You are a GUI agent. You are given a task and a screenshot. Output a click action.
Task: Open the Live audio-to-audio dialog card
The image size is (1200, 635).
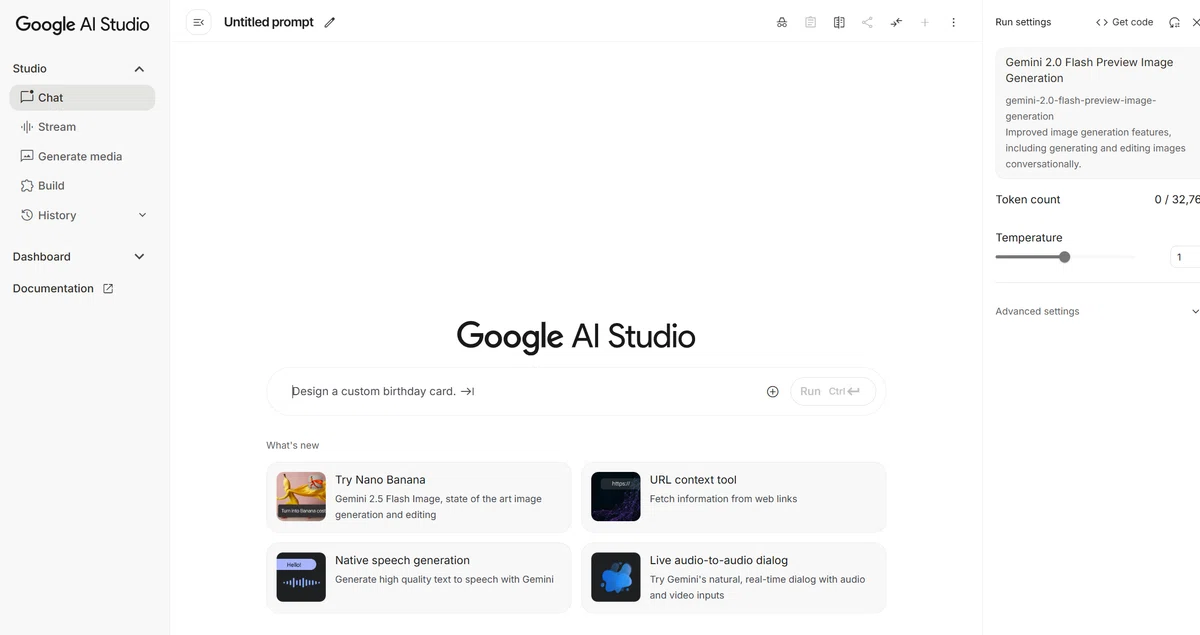[733, 577]
